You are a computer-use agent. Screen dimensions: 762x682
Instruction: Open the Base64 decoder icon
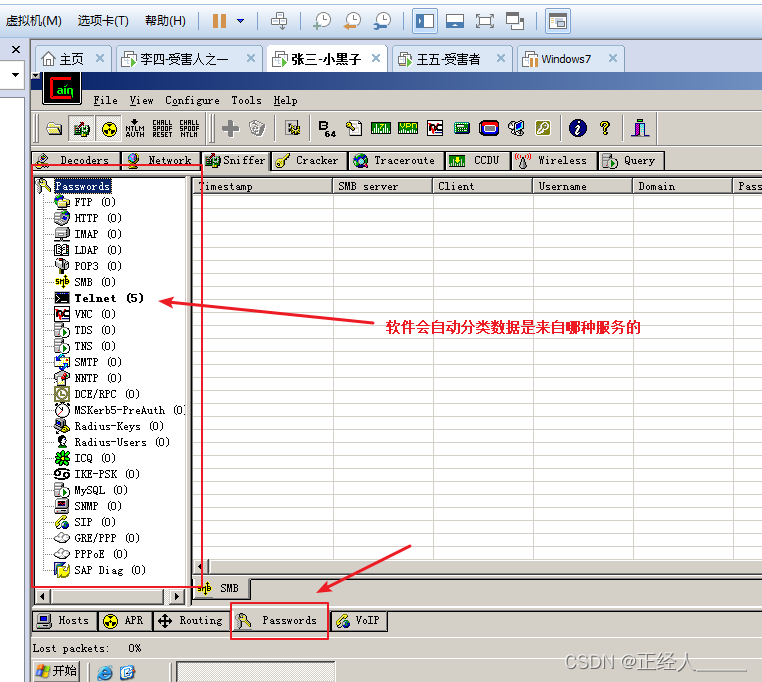[x=327, y=128]
